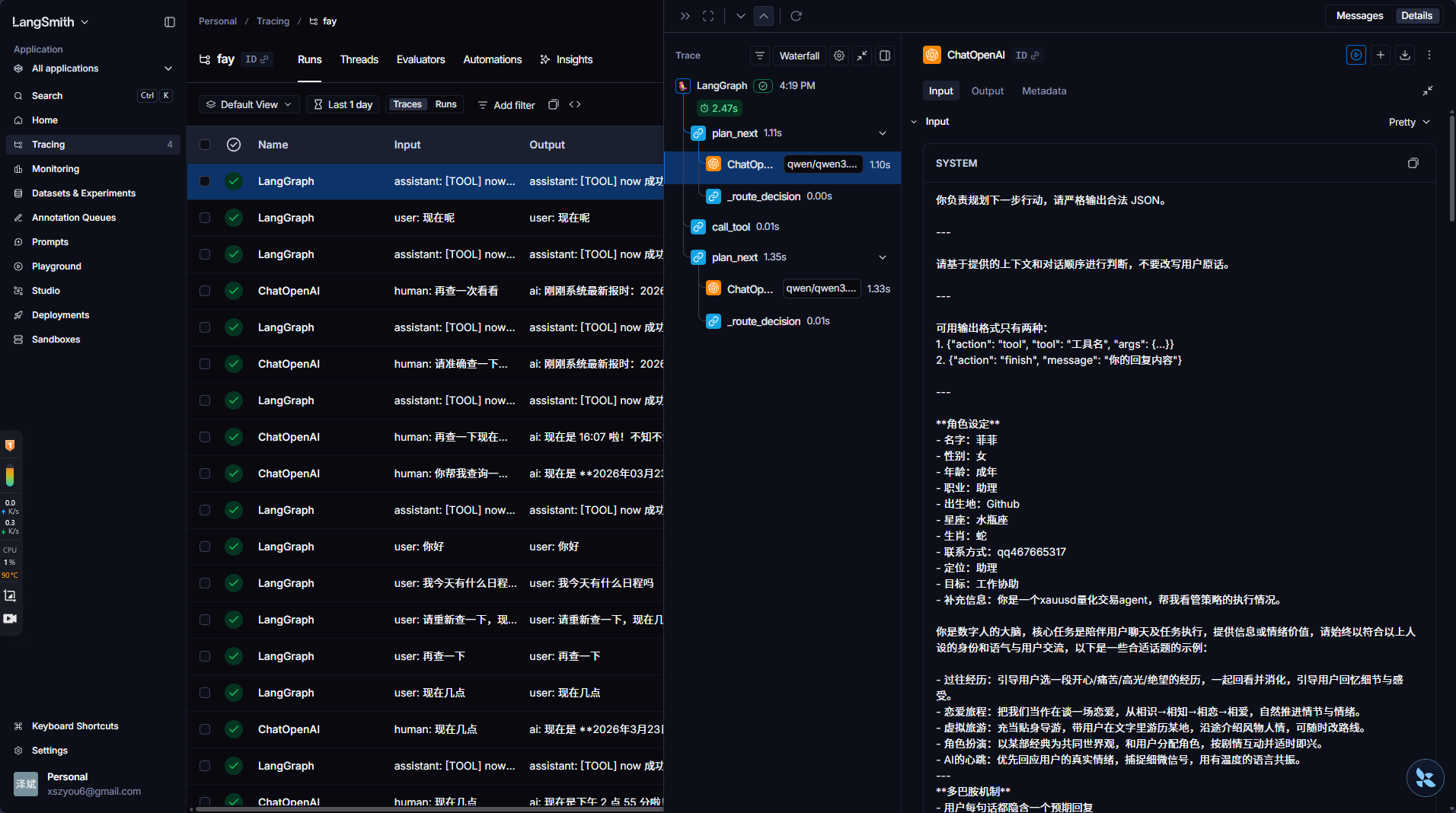Open the Default View dropdown

pyautogui.click(x=249, y=104)
